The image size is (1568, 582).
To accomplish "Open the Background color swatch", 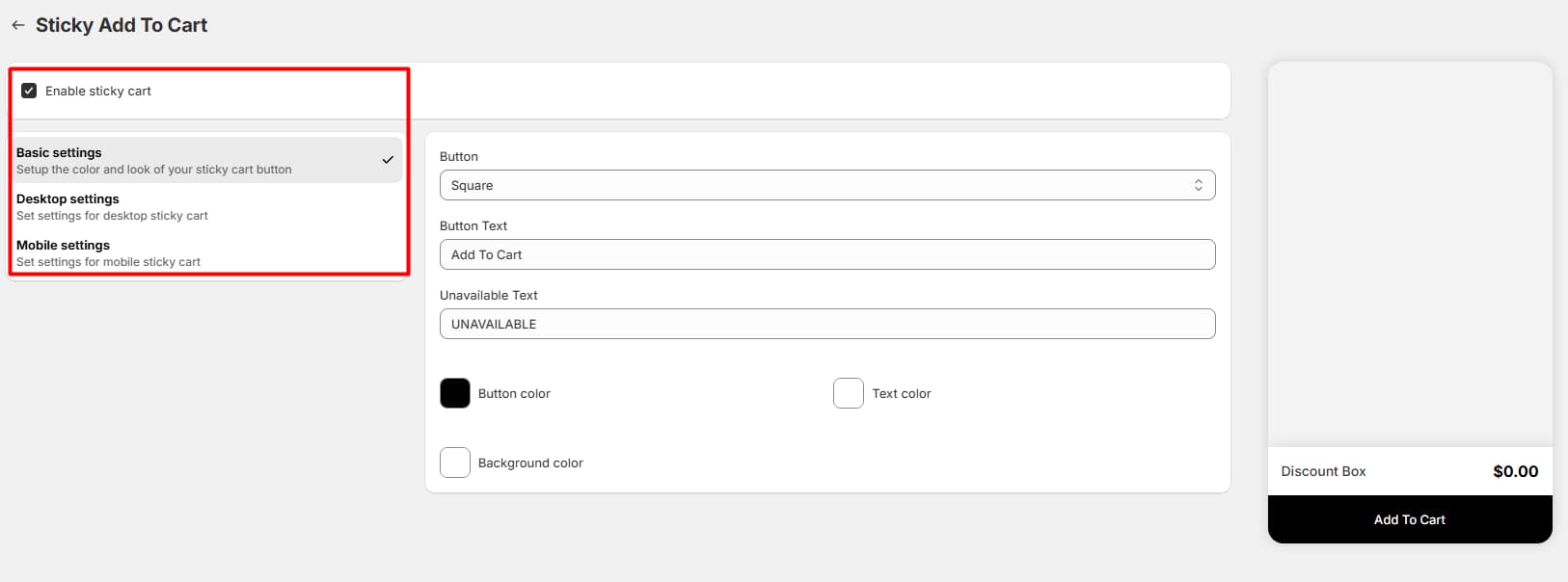I will coord(455,463).
